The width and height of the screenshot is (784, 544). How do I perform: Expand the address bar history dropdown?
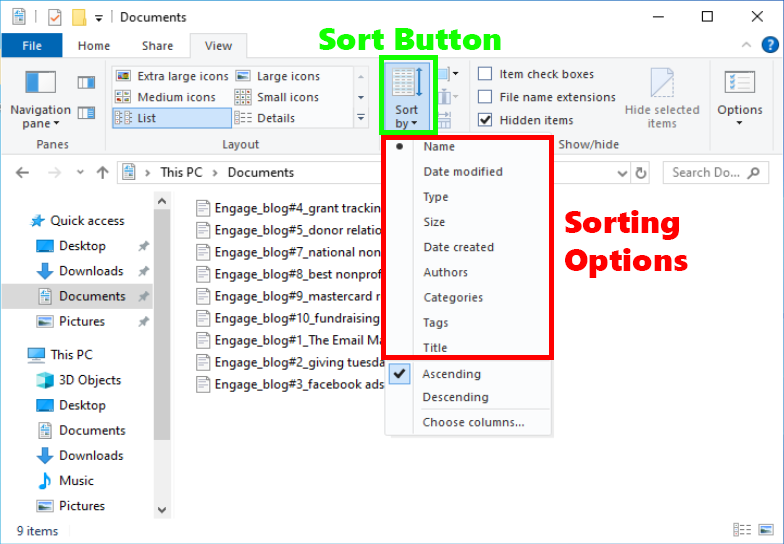[x=622, y=173]
